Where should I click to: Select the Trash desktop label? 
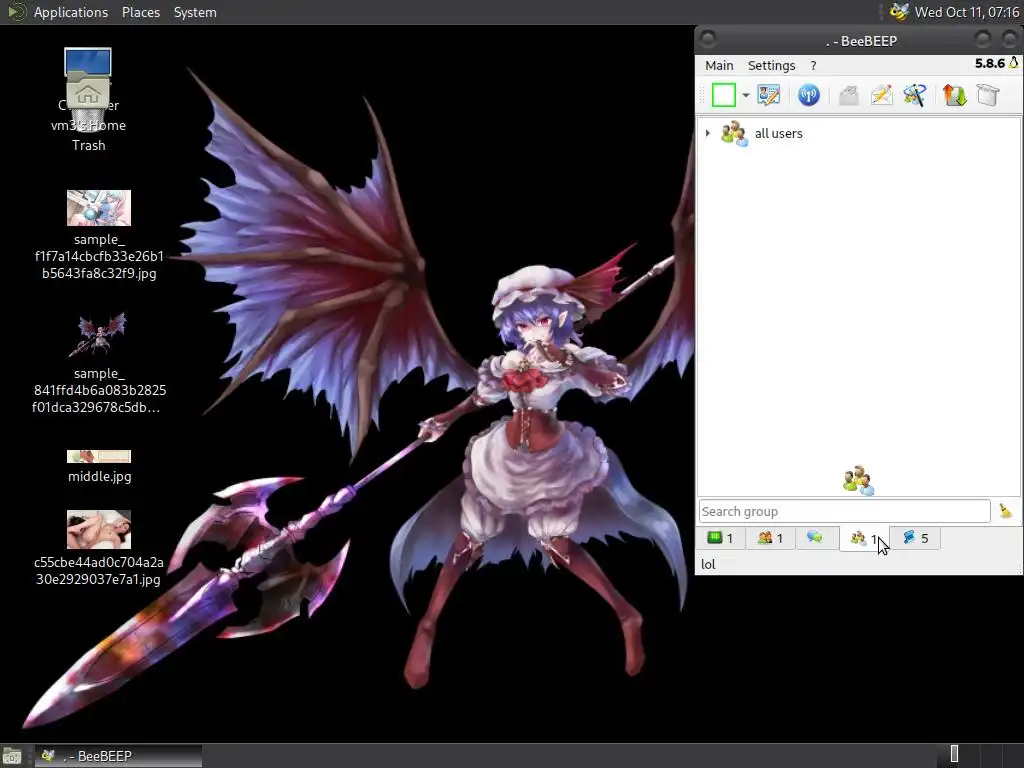tap(88, 146)
